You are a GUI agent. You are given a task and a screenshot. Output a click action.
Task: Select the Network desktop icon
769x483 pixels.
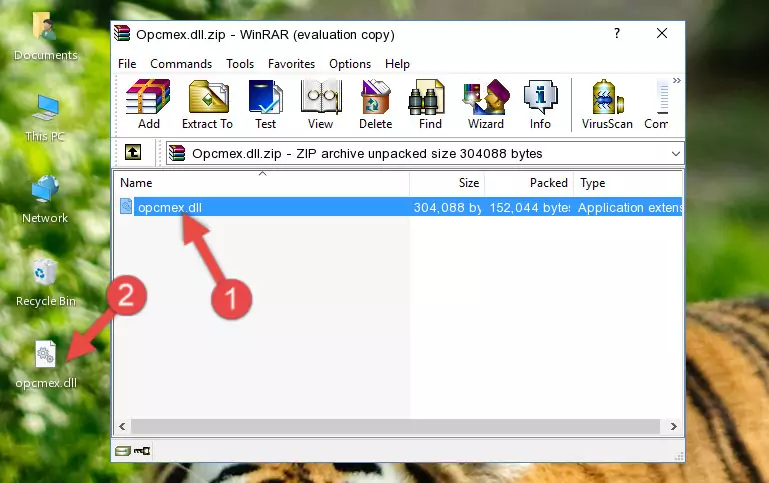[45, 200]
